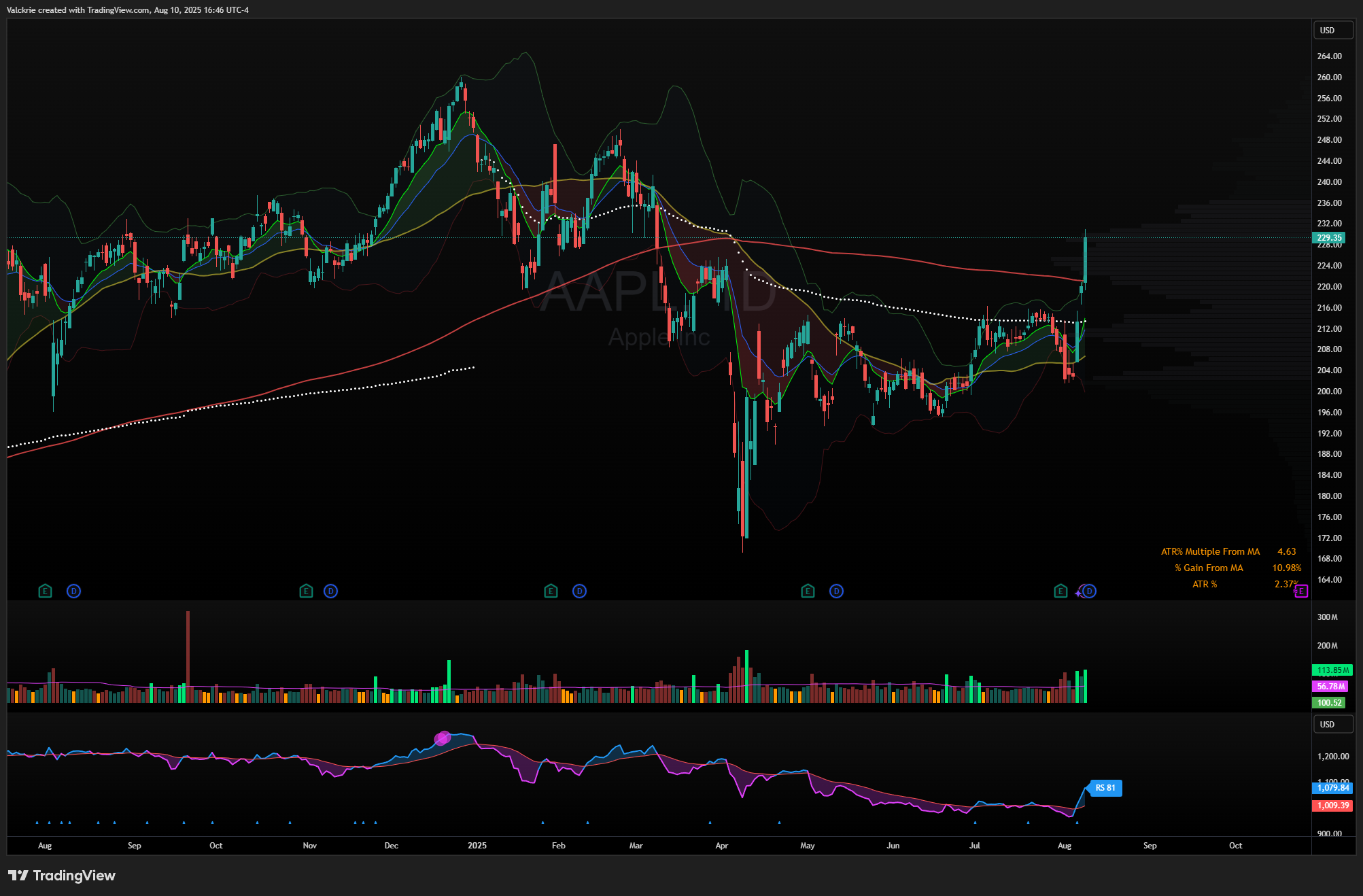Open the USD selector in the RS pane

[1332, 725]
